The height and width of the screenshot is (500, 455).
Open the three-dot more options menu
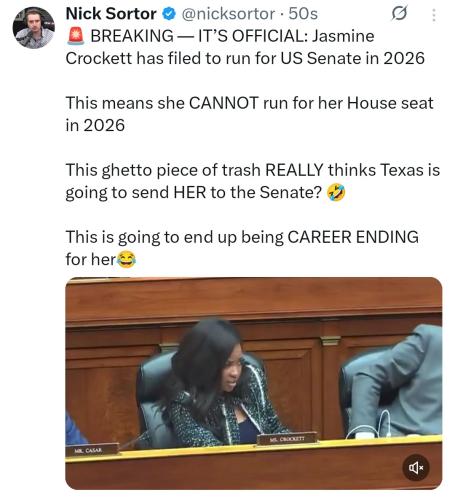[434, 15]
